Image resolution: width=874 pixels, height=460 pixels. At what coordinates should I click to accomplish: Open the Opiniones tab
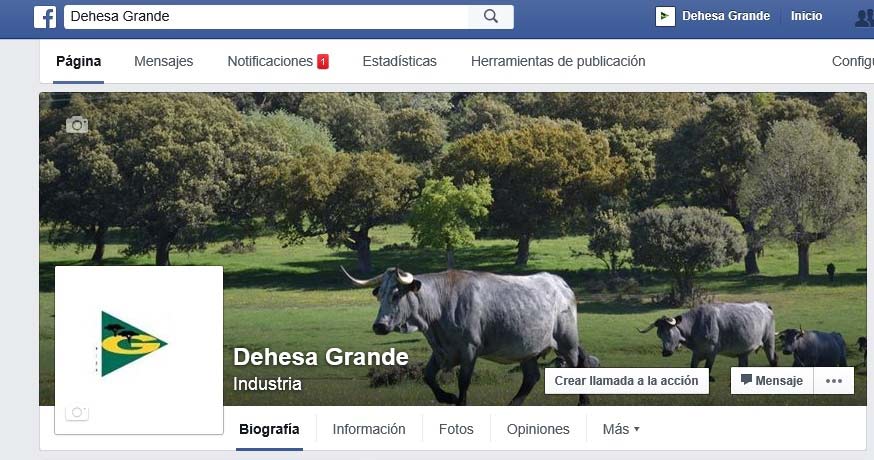[x=538, y=429]
